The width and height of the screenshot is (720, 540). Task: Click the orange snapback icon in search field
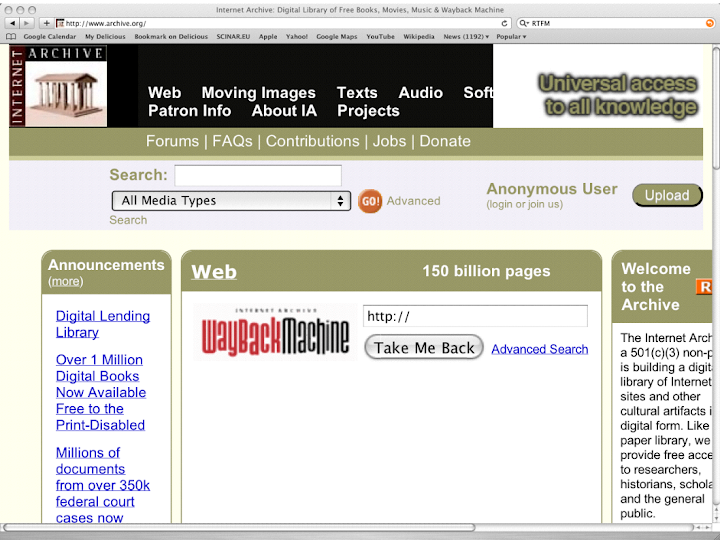[x=709, y=23]
